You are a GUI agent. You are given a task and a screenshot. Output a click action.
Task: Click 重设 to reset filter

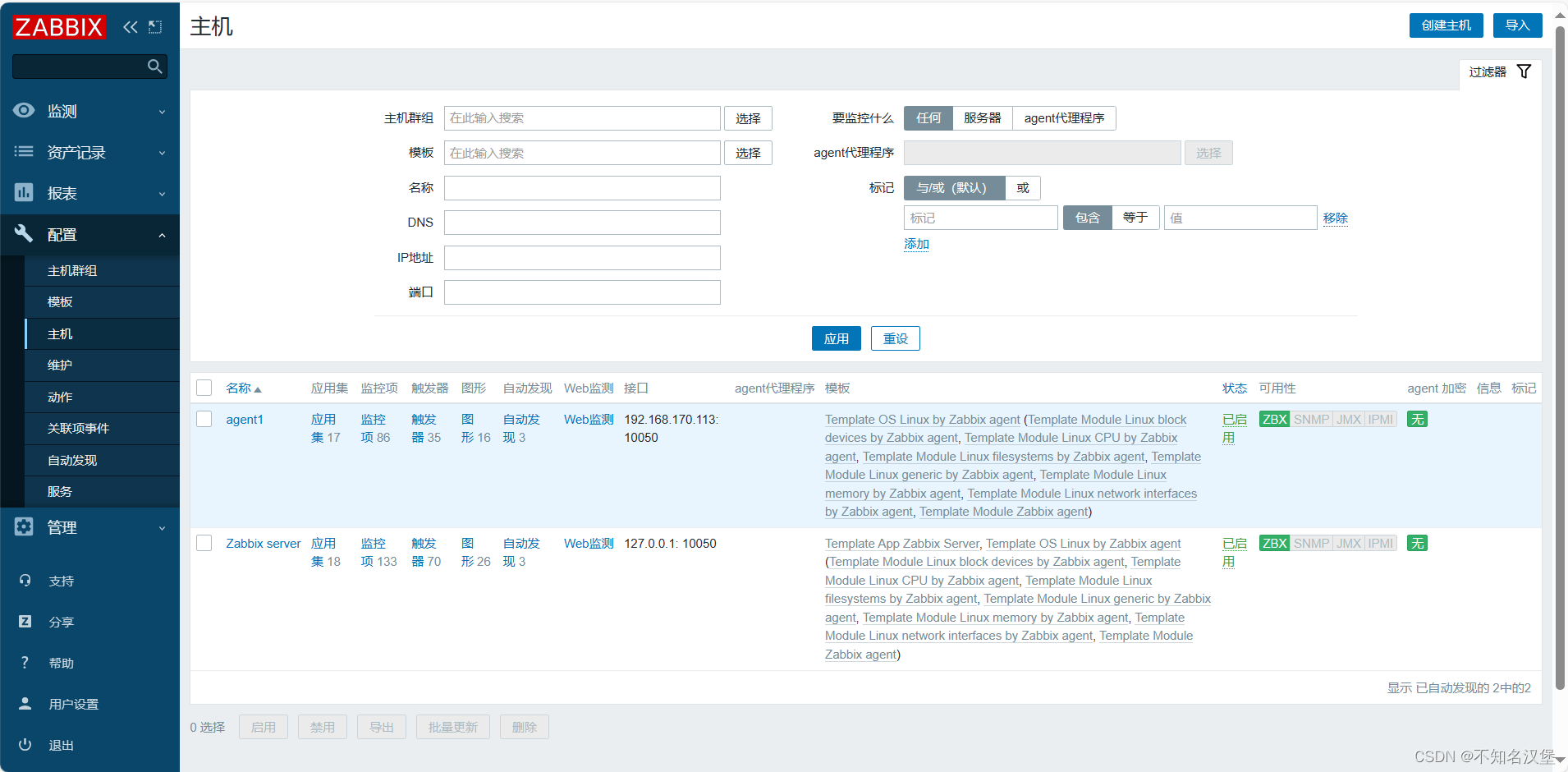895,338
